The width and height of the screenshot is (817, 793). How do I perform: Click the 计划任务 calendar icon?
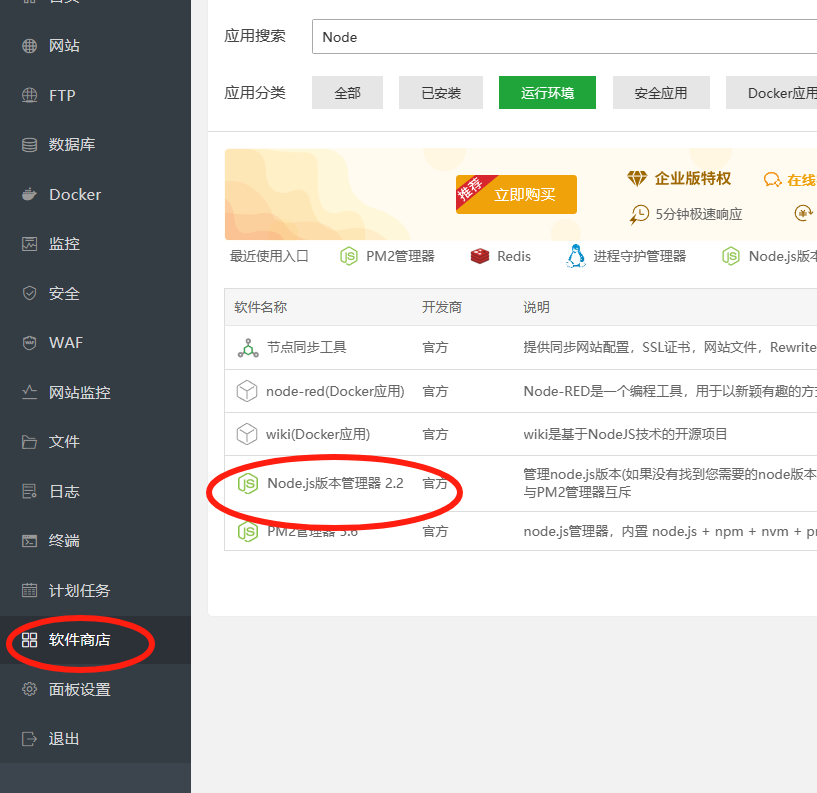coord(30,590)
